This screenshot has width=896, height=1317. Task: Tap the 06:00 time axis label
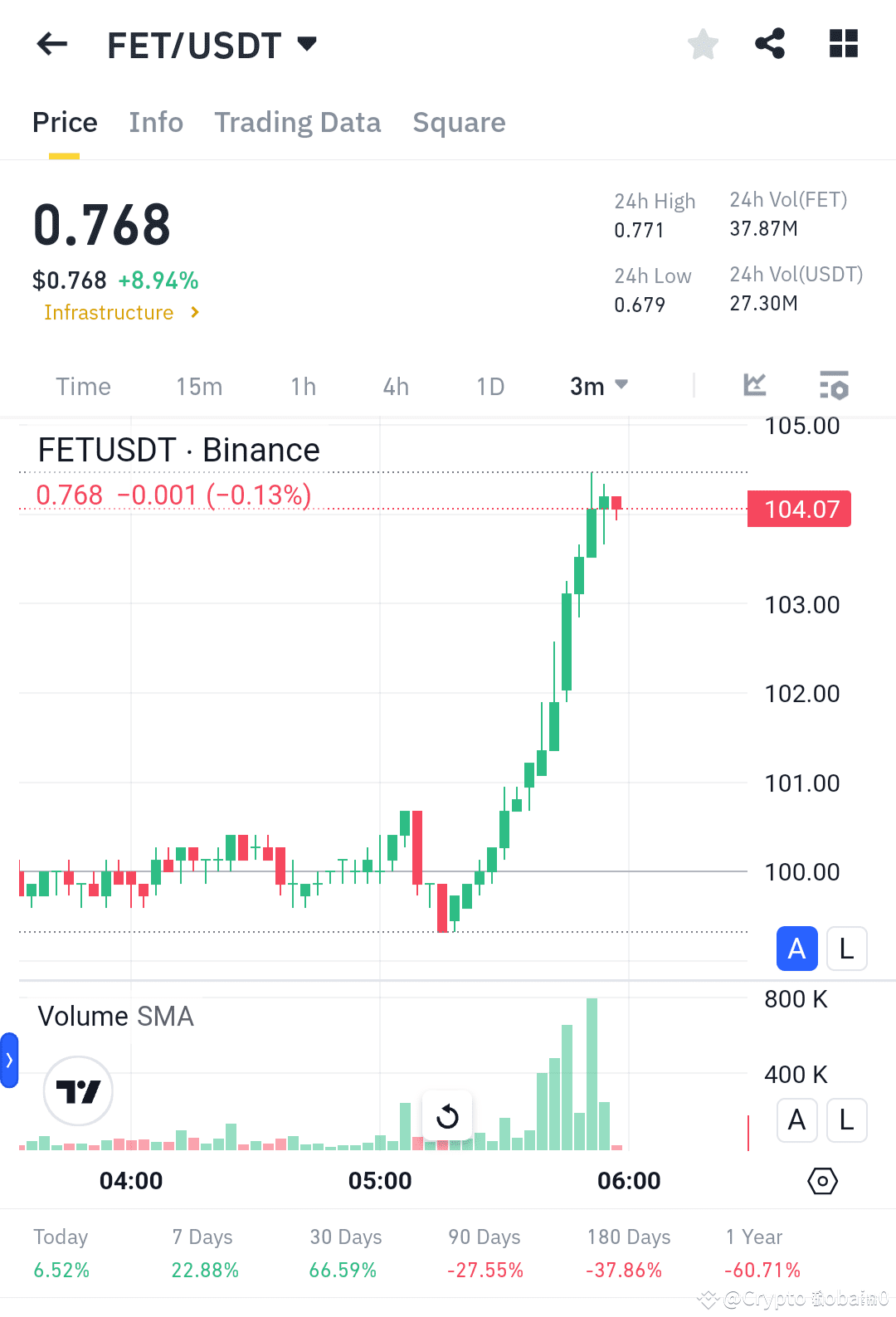629,1181
